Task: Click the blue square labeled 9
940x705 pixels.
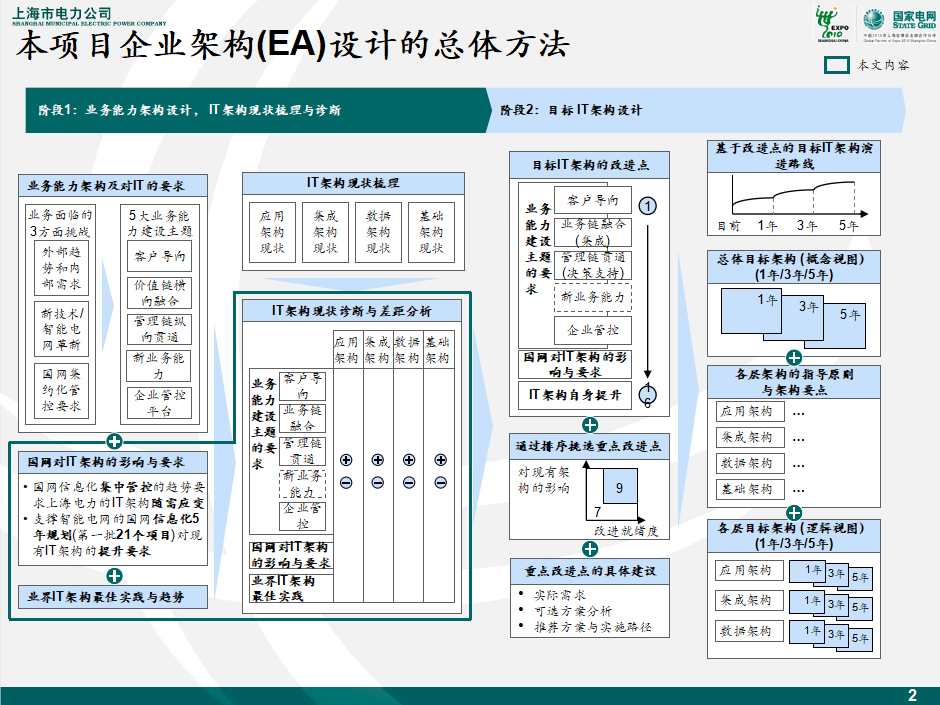Action: tap(620, 487)
